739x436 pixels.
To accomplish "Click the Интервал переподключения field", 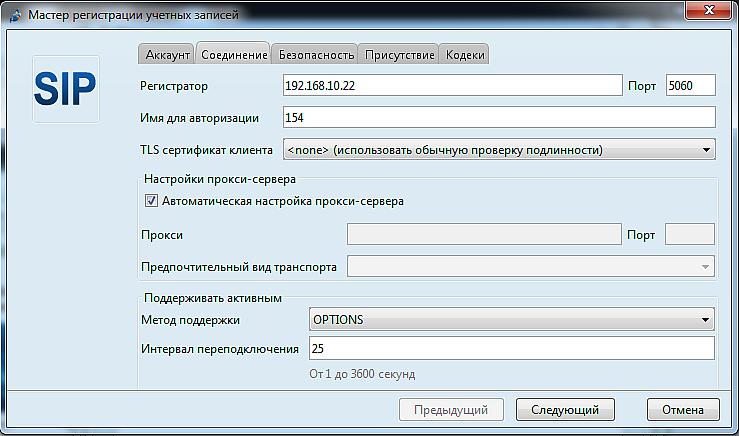I will [x=511, y=349].
